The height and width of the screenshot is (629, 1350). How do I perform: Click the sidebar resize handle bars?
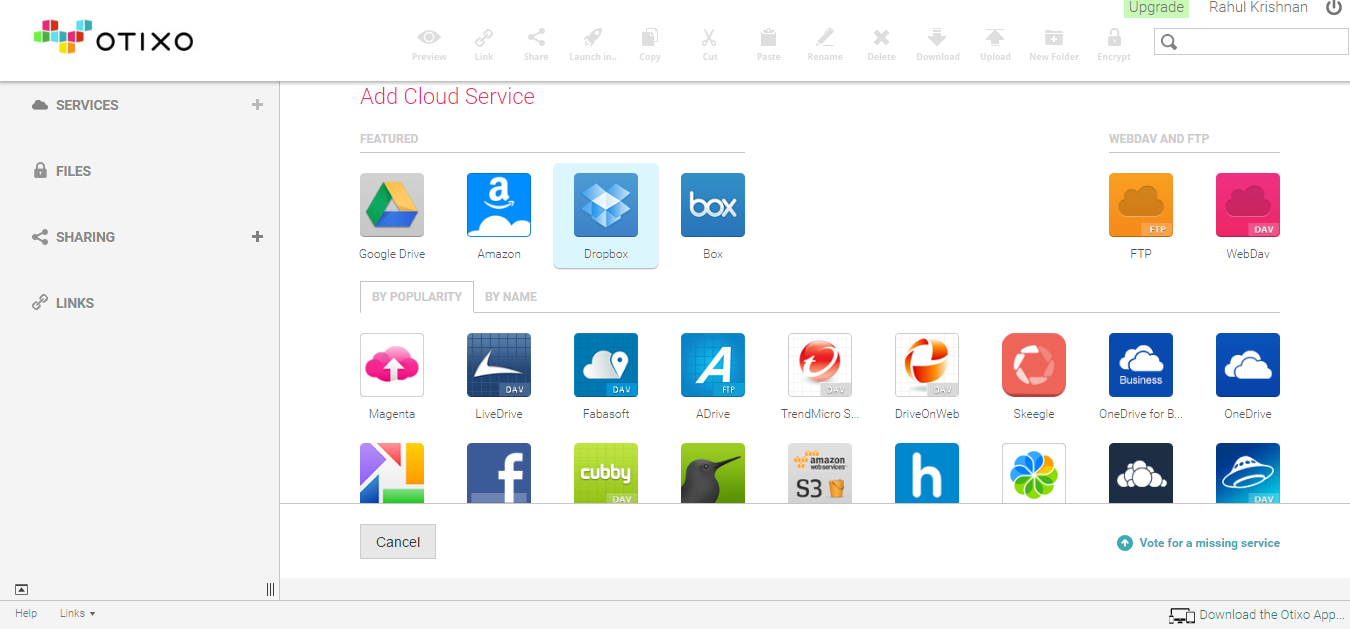click(x=270, y=590)
